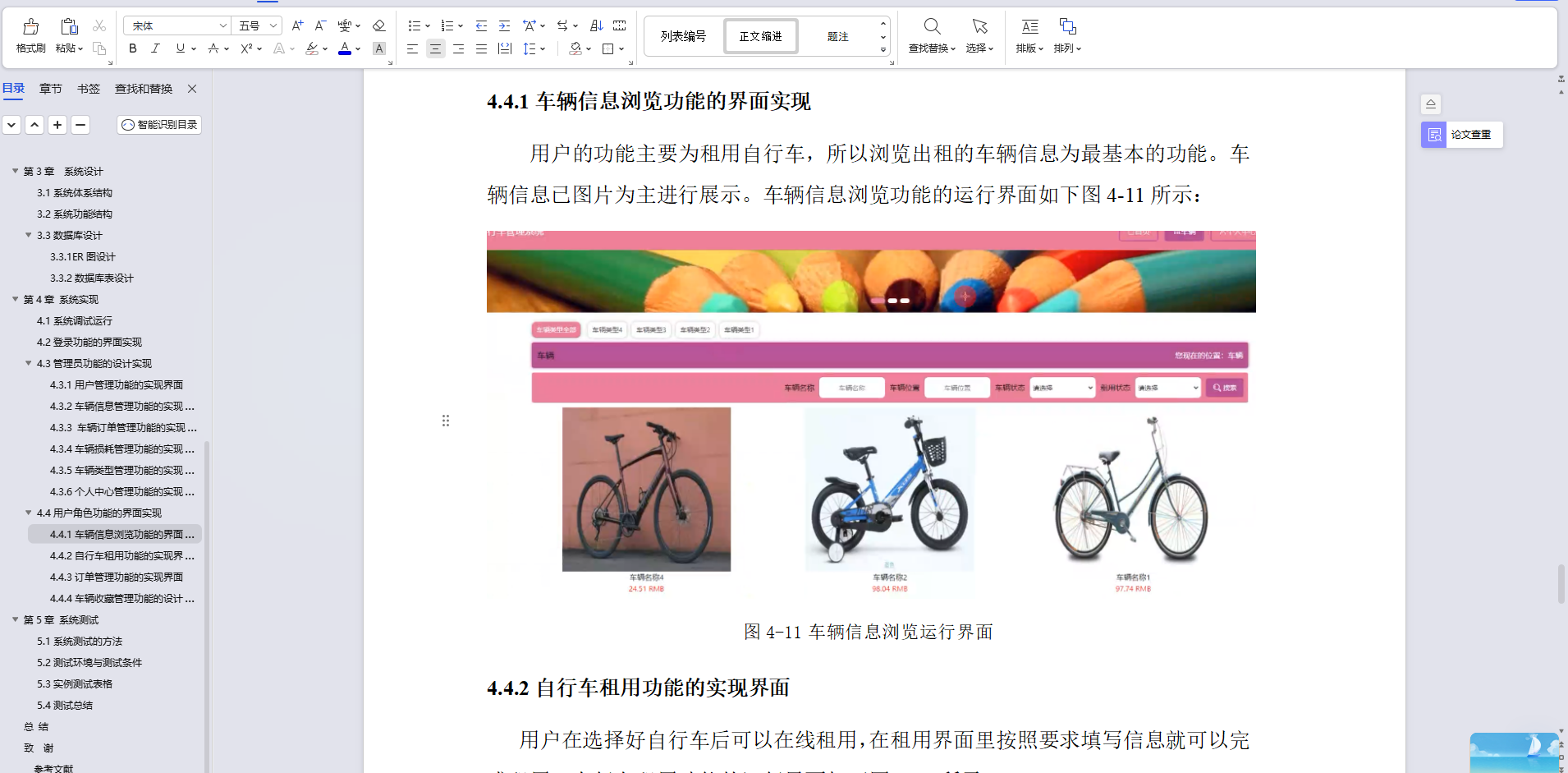Open 论文查重 paper check button

(x=1462, y=135)
